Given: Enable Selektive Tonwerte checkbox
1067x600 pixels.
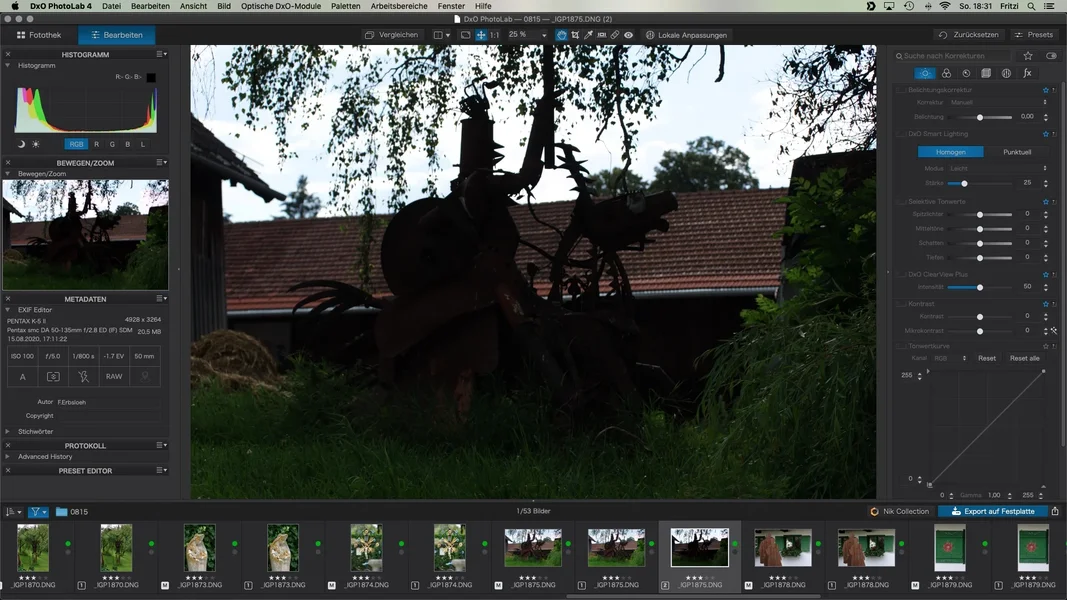Looking at the screenshot, I should (902, 201).
